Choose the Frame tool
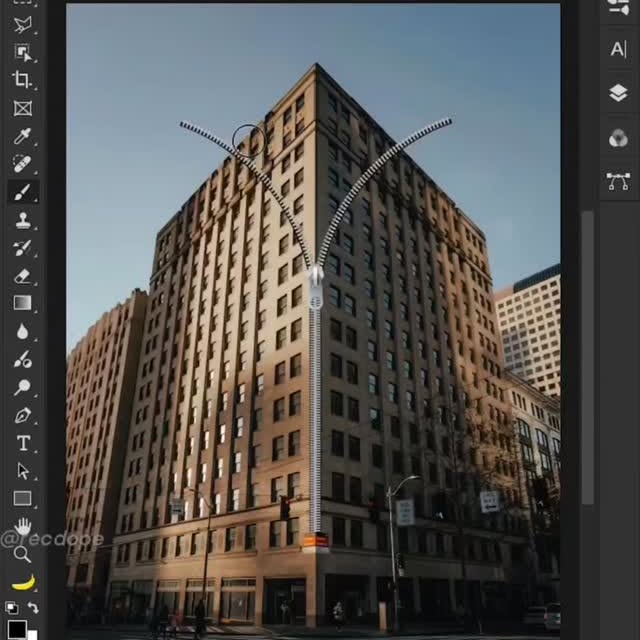Image resolution: width=640 pixels, height=640 pixels. coord(22,108)
